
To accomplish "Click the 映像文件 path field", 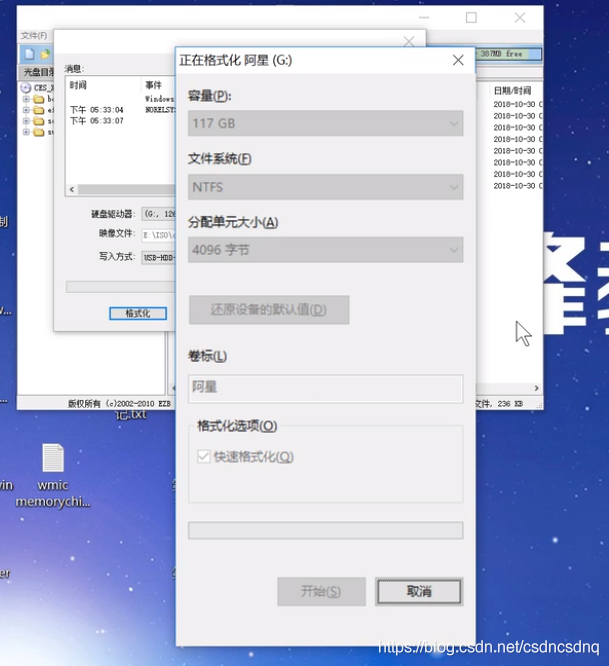I will click(x=158, y=235).
